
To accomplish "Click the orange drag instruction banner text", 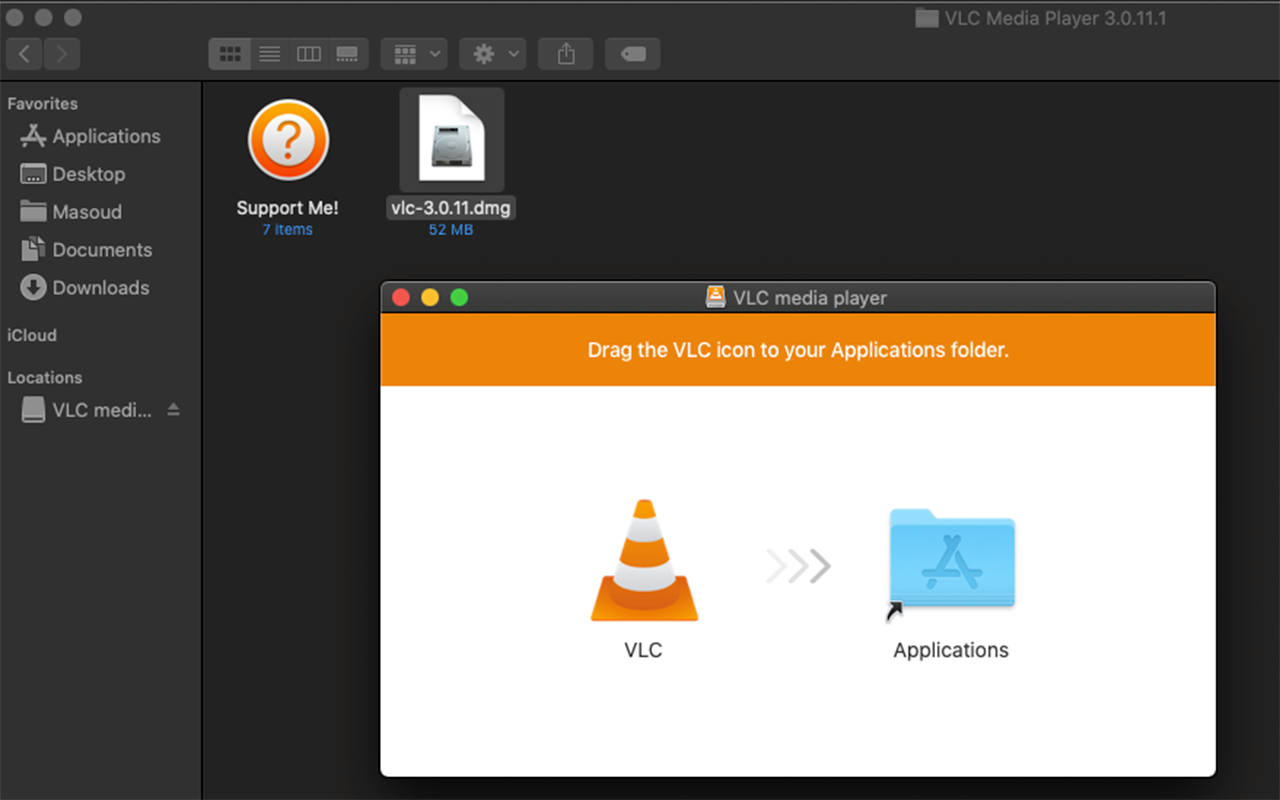I will tap(798, 350).
